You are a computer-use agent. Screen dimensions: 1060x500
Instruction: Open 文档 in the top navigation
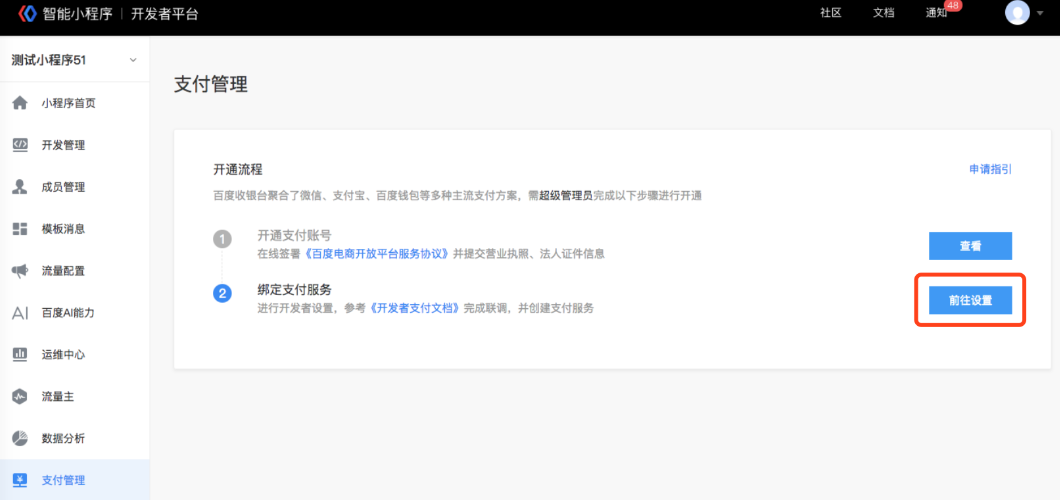884,14
